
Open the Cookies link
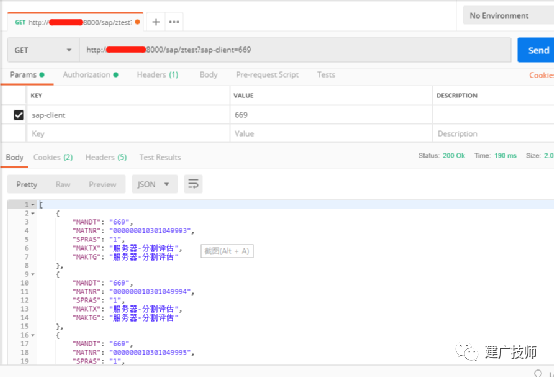541,75
